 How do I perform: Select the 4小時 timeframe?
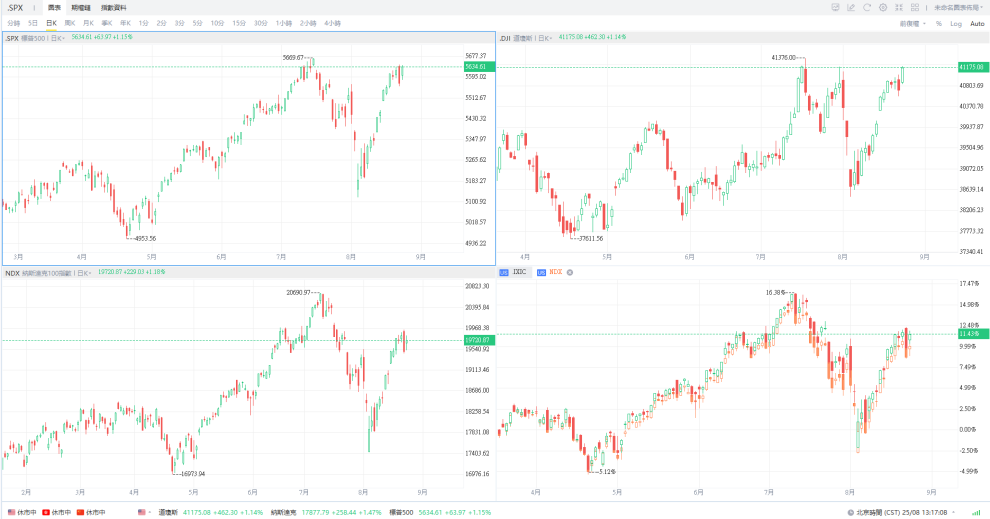pos(332,23)
